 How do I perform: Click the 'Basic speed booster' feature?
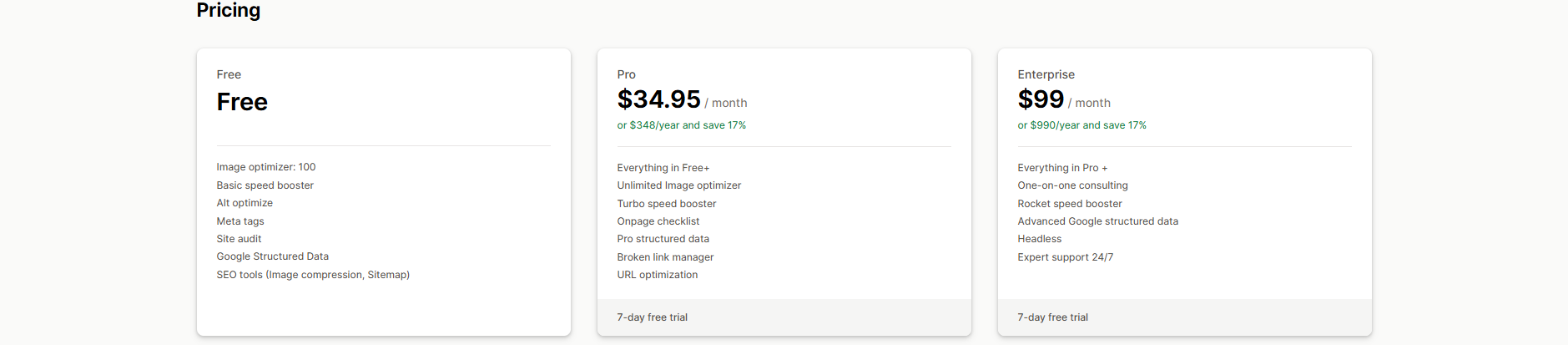(x=265, y=185)
